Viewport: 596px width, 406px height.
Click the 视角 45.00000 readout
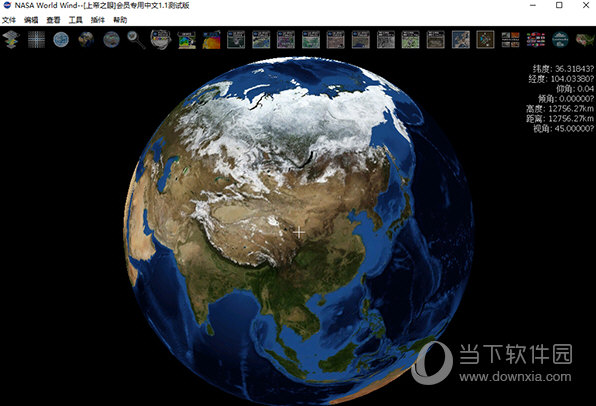[x=563, y=128]
